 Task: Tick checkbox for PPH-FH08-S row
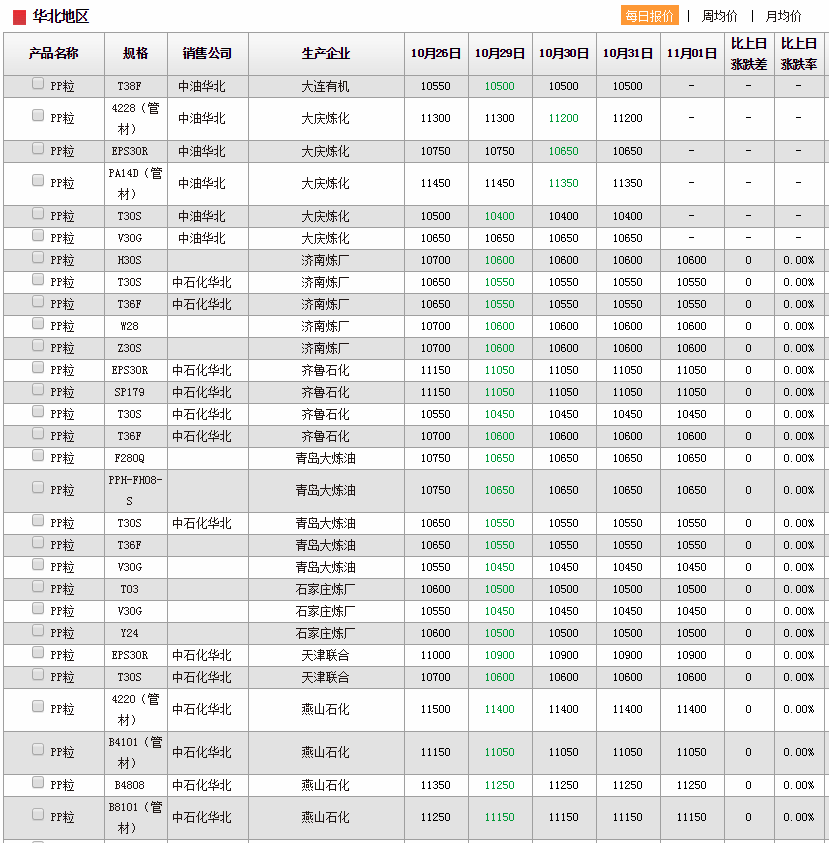[x=38, y=487]
